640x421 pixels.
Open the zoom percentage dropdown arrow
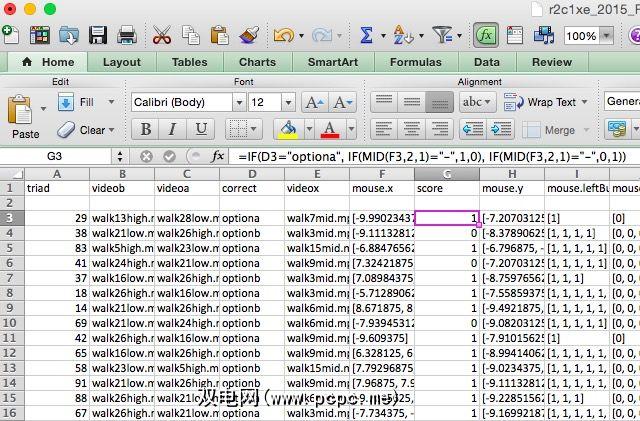(607, 36)
